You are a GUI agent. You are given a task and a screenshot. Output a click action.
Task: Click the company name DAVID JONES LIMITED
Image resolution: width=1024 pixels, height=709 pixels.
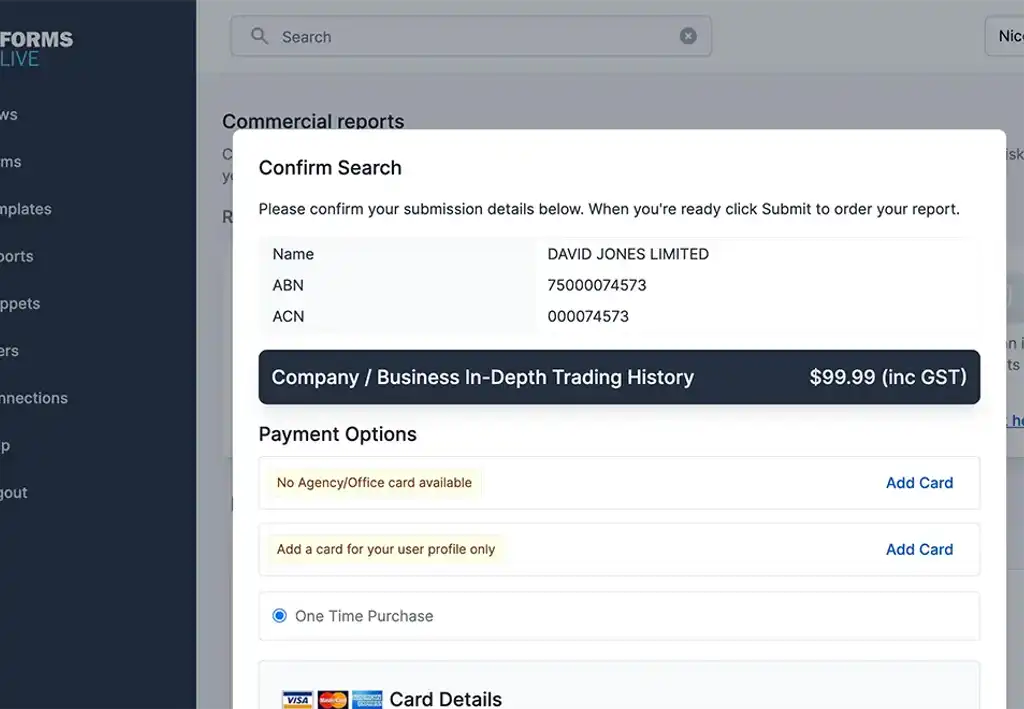[628, 254]
